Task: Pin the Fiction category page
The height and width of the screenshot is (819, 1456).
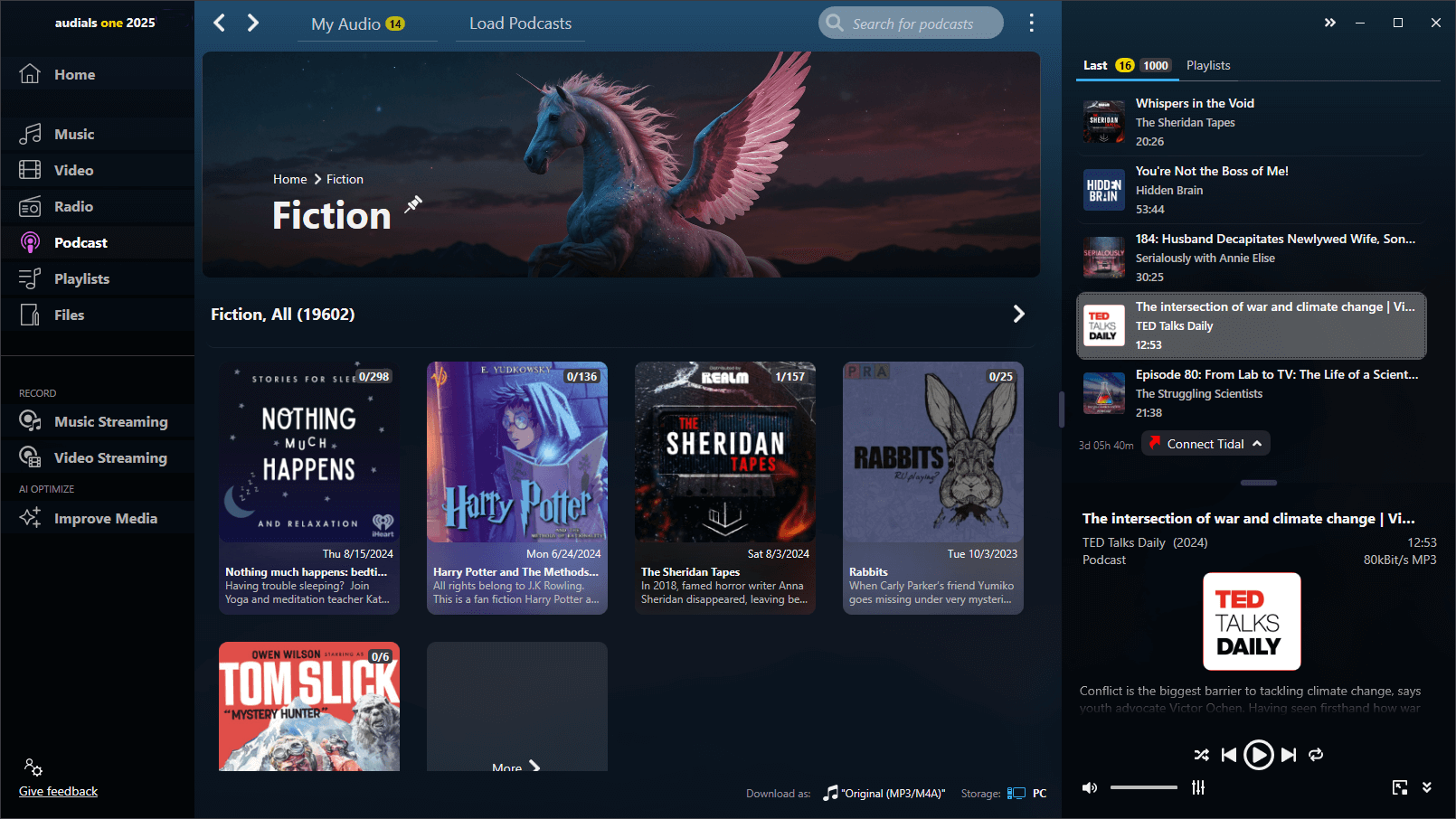Action: click(413, 204)
